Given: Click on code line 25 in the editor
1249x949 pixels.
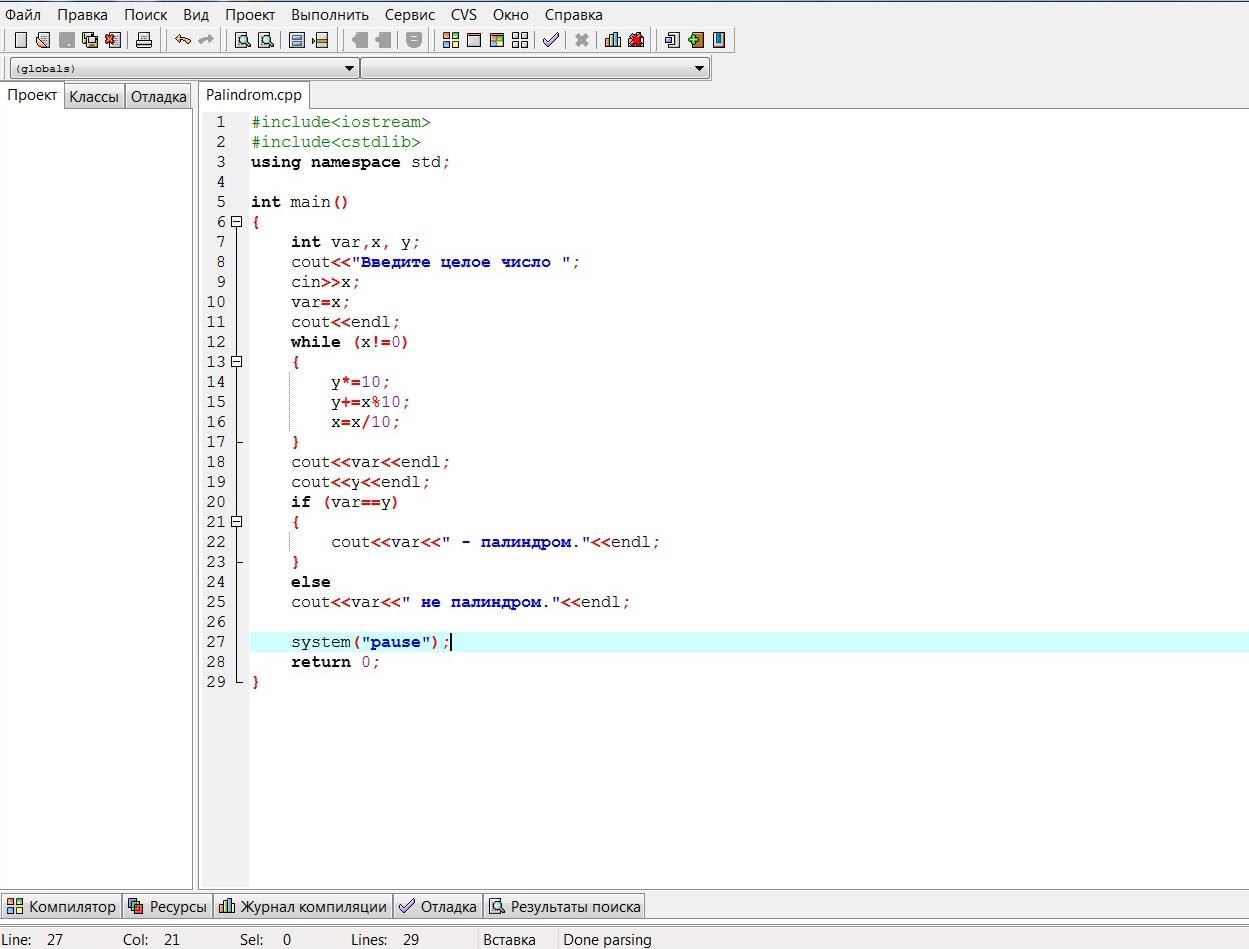Looking at the screenshot, I should [460, 602].
